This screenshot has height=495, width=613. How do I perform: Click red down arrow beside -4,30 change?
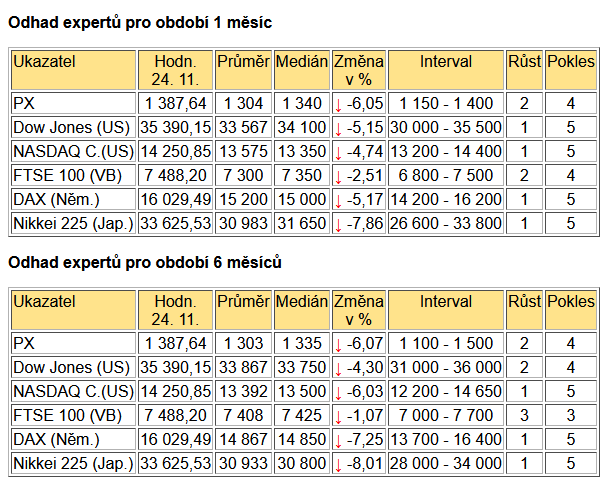(x=338, y=368)
